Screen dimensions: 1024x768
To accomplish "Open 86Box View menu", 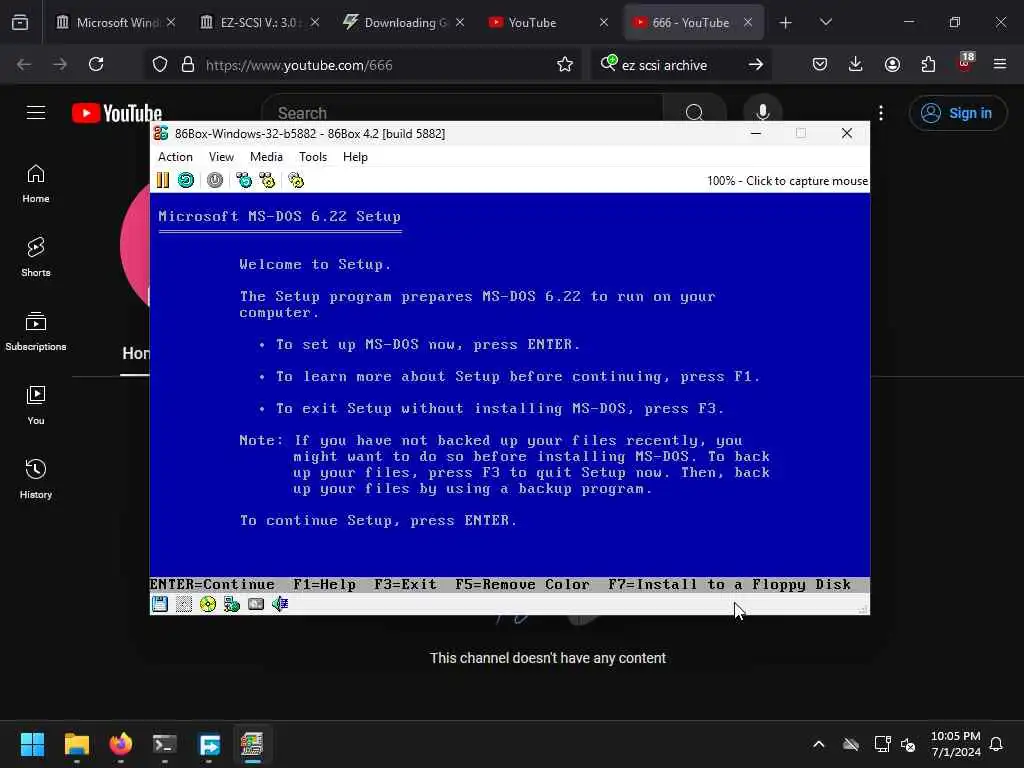I will click(x=221, y=157).
